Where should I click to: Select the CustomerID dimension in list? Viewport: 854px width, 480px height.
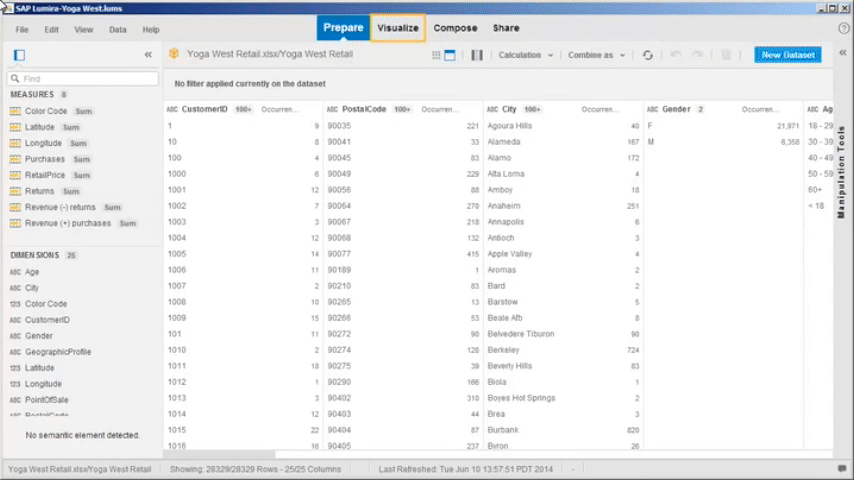point(47,320)
